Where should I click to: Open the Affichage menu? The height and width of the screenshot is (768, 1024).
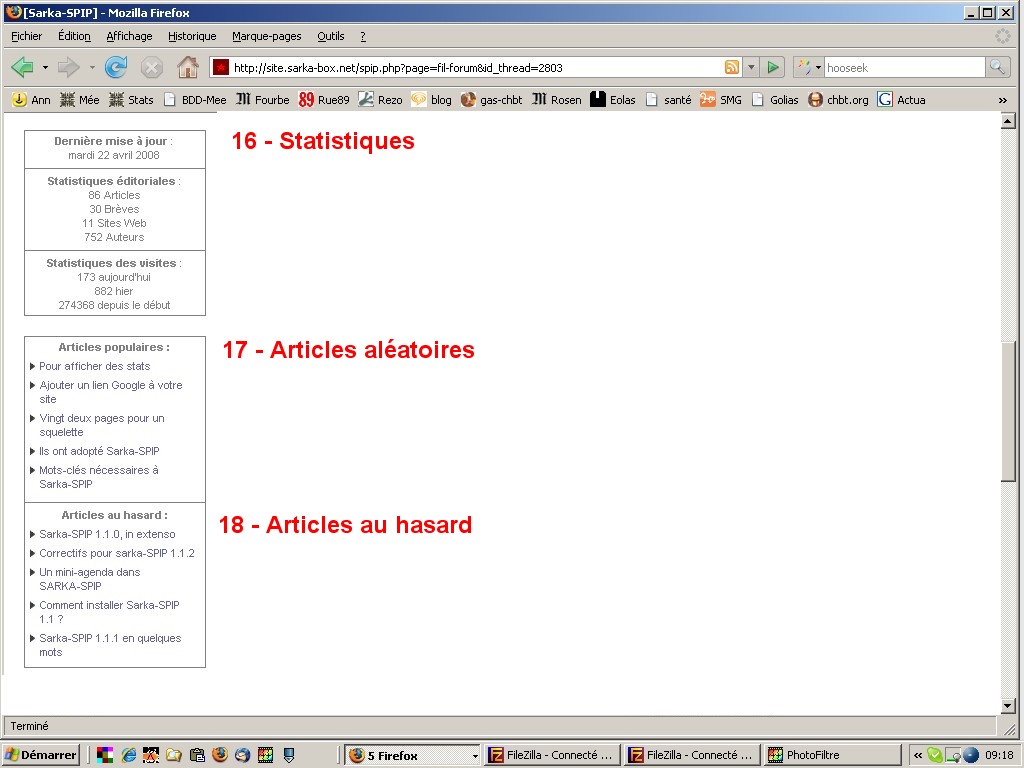pyautogui.click(x=129, y=36)
